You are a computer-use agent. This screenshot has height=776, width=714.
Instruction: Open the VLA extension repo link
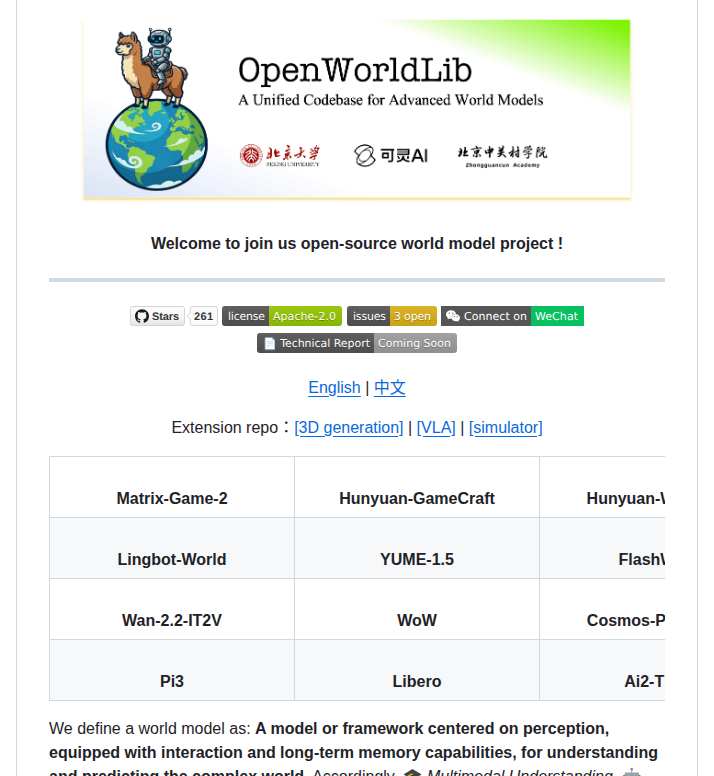coord(436,428)
